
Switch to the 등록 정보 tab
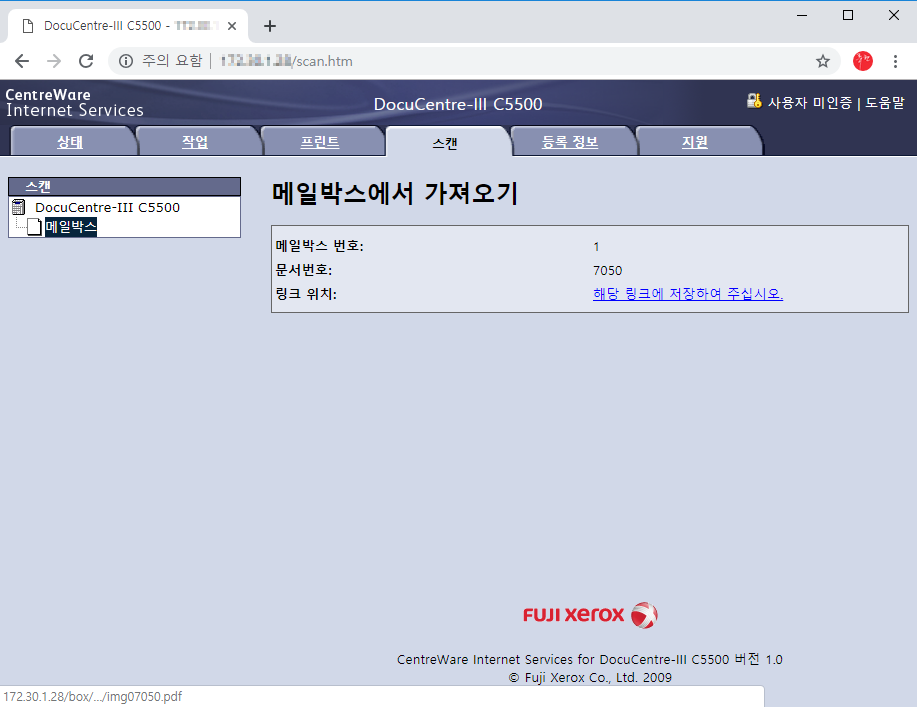570,142
